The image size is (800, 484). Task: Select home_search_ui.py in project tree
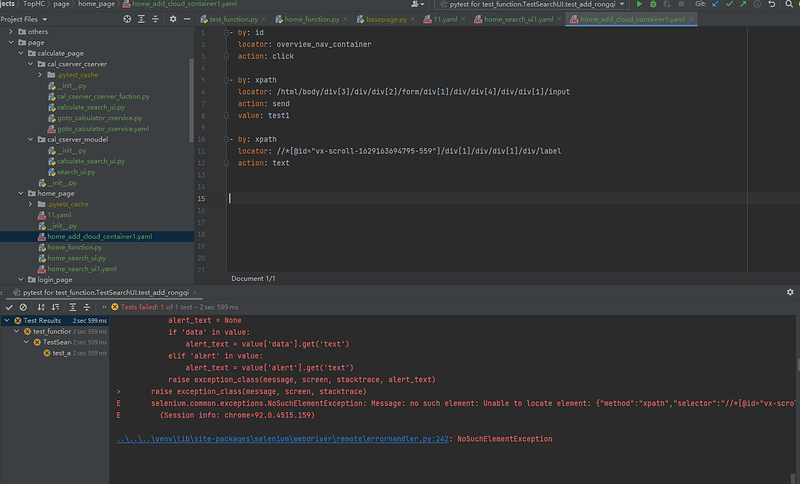coord(77,258)
